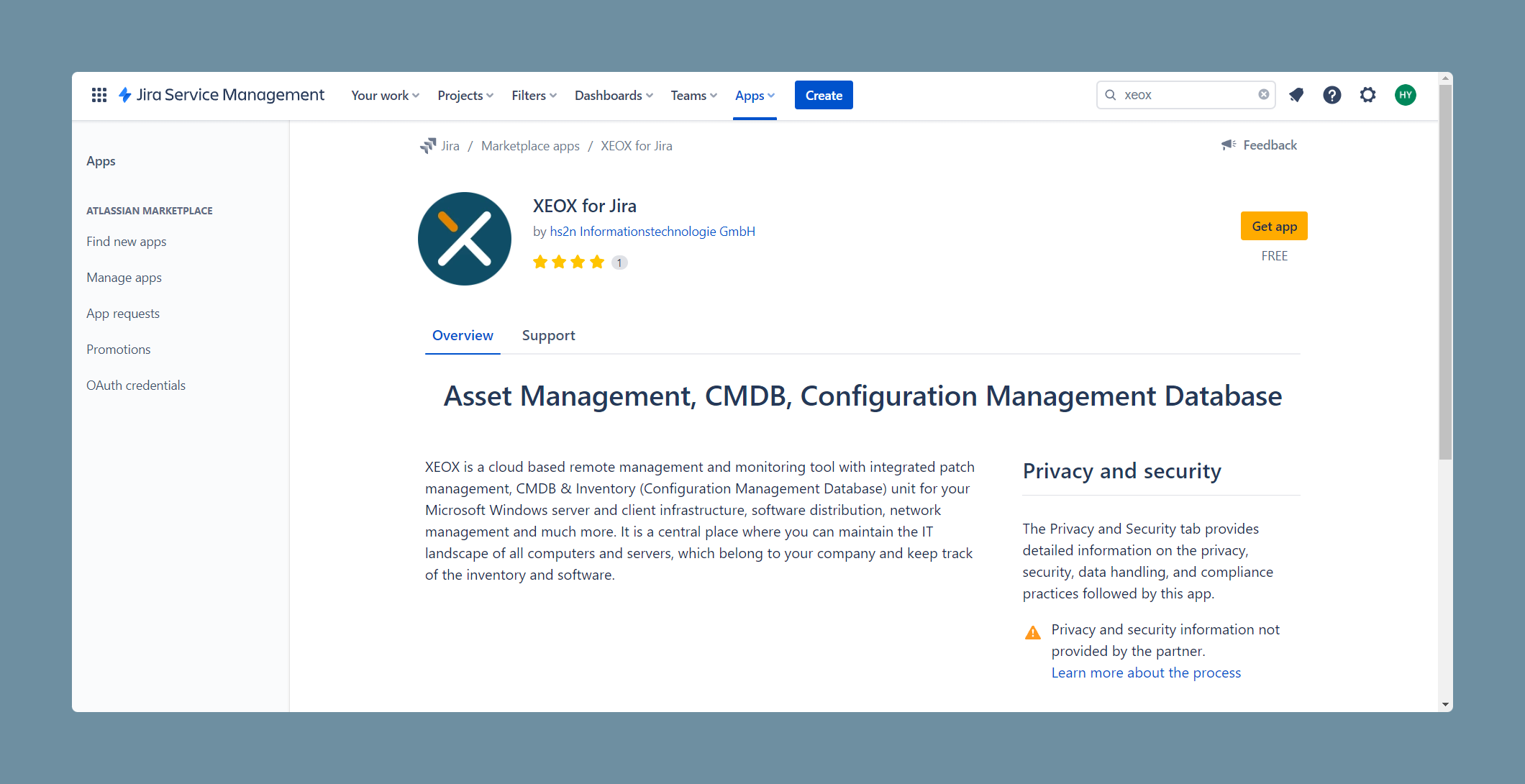This screenshot has height=784, width=1525.
Task: Click Learn more about the process
Action: 1146,673
